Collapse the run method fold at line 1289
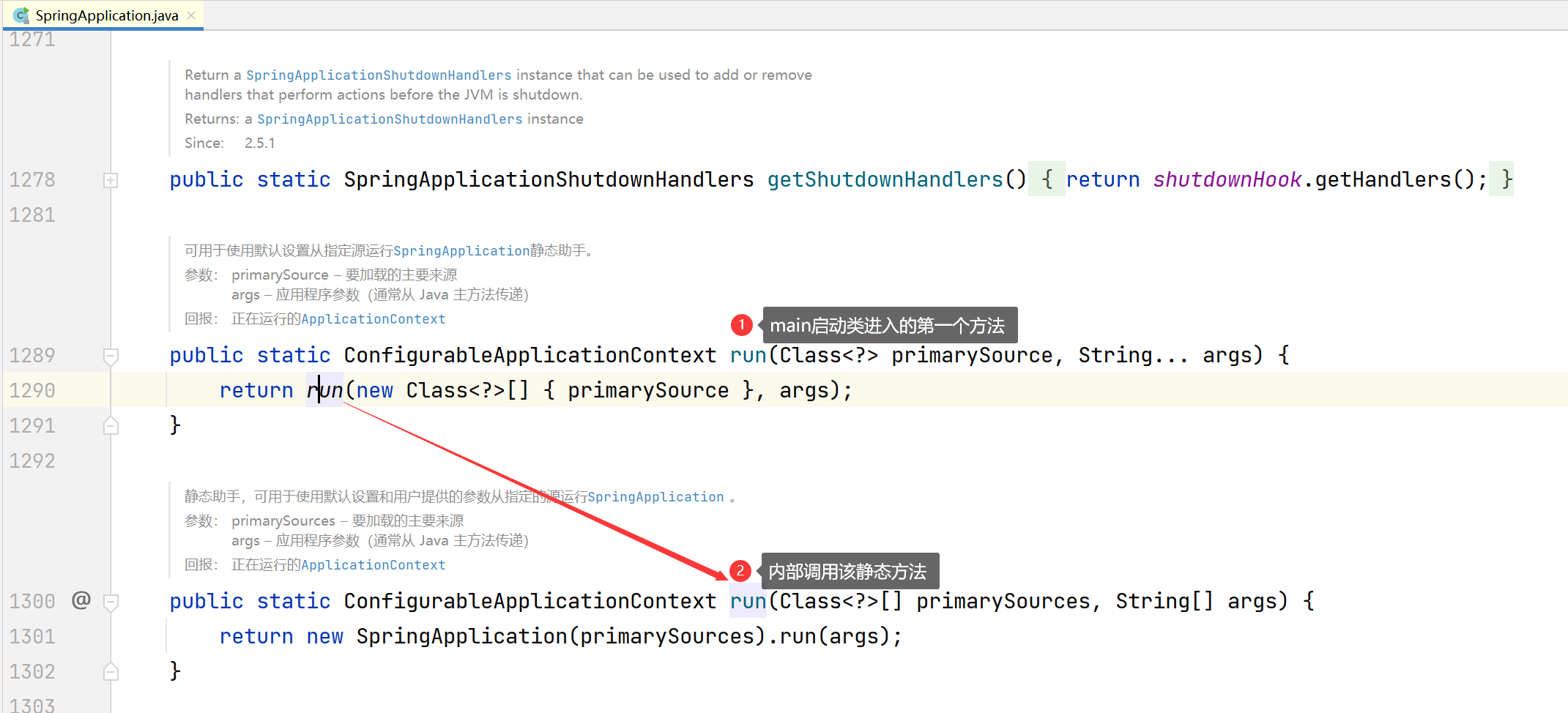Screen dimensions: 1568x713 [x=111, y=356]
